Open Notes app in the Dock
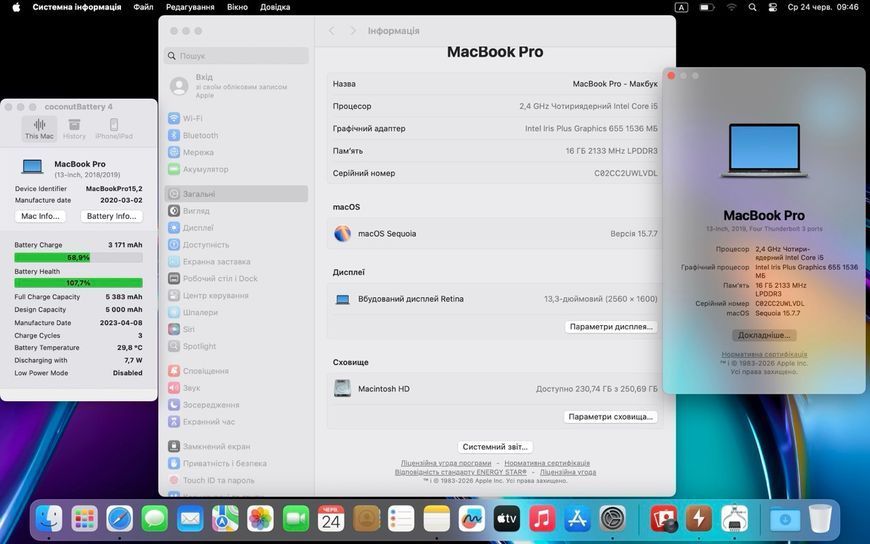The image size is (870, 544). pos(437,520)
